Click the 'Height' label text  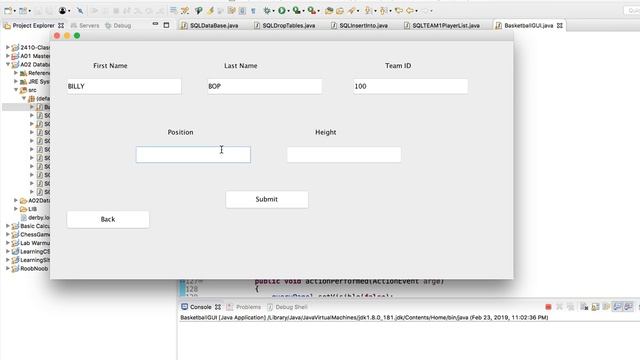point(326,132)
